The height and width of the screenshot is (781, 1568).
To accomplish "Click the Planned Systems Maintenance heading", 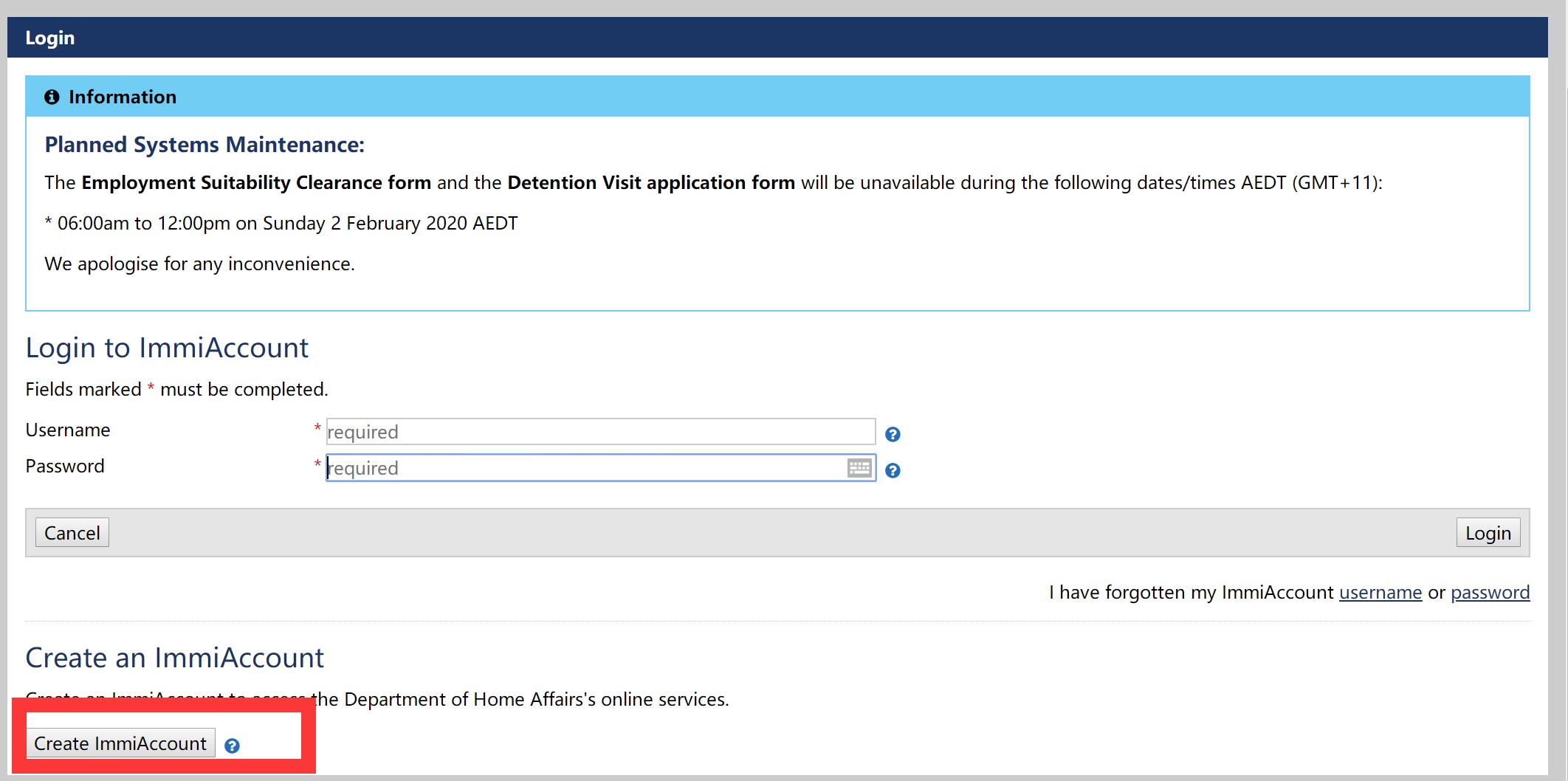I will pos(204,145).
